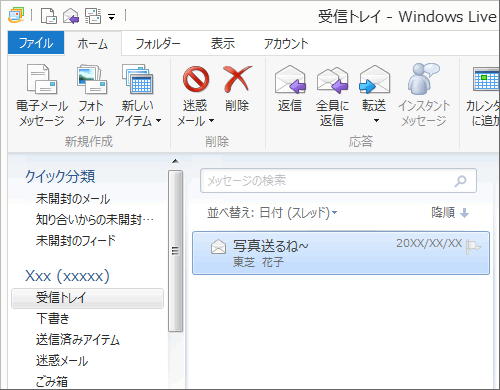
Task: Switch to the ホーム tab
Action: click(93, 43)
